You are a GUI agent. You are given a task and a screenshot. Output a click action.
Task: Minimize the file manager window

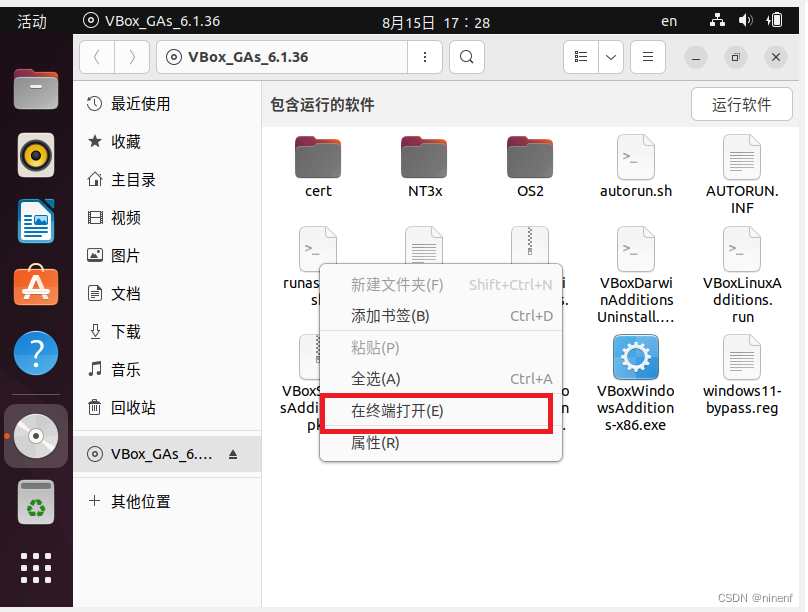pyautogui.click(x=696, y=57)
